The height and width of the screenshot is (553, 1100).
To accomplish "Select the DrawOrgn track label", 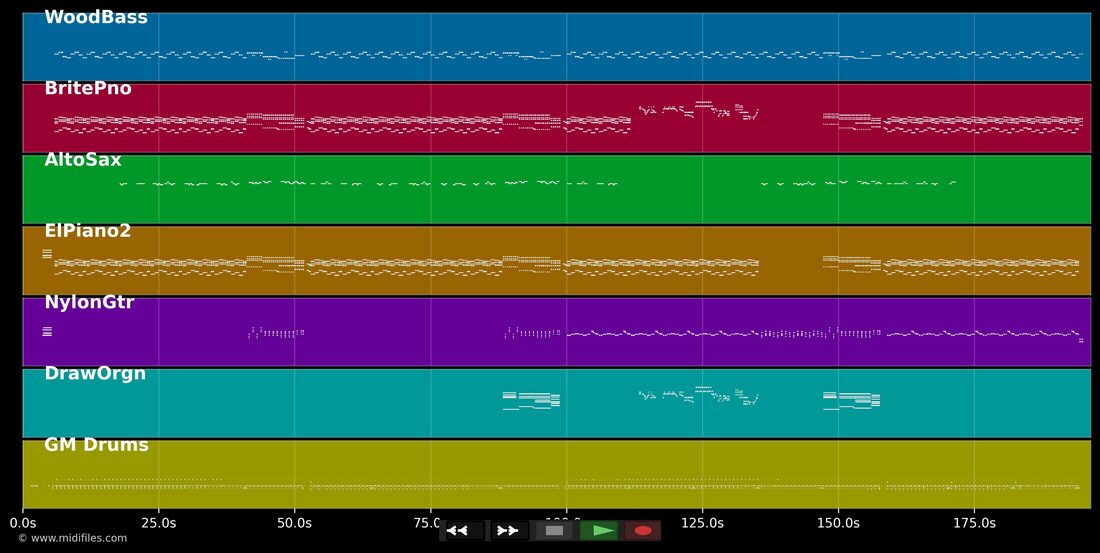I will point(95,373).
